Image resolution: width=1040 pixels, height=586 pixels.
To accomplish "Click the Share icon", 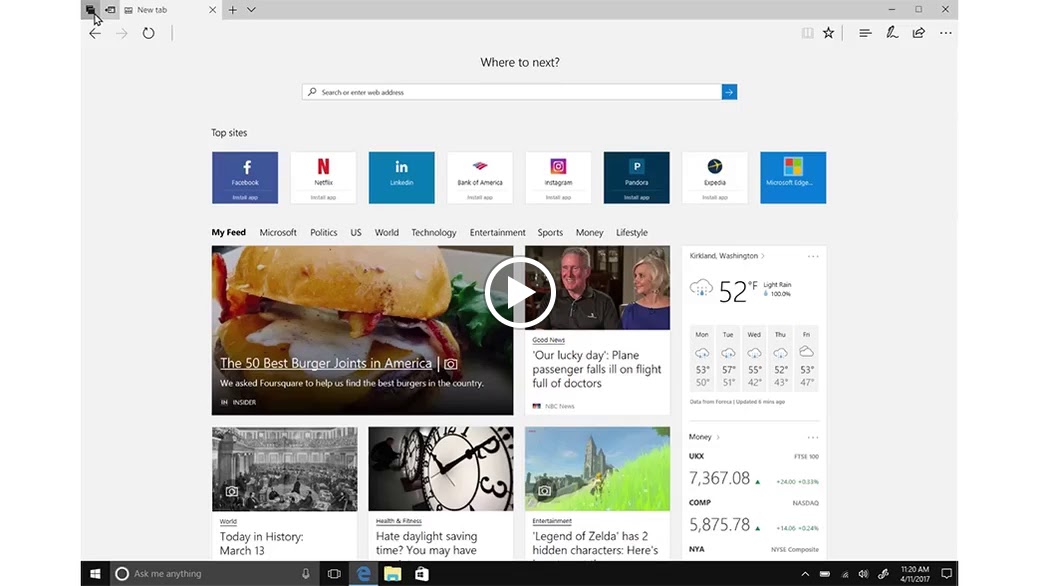I will (x=919, y=33).
